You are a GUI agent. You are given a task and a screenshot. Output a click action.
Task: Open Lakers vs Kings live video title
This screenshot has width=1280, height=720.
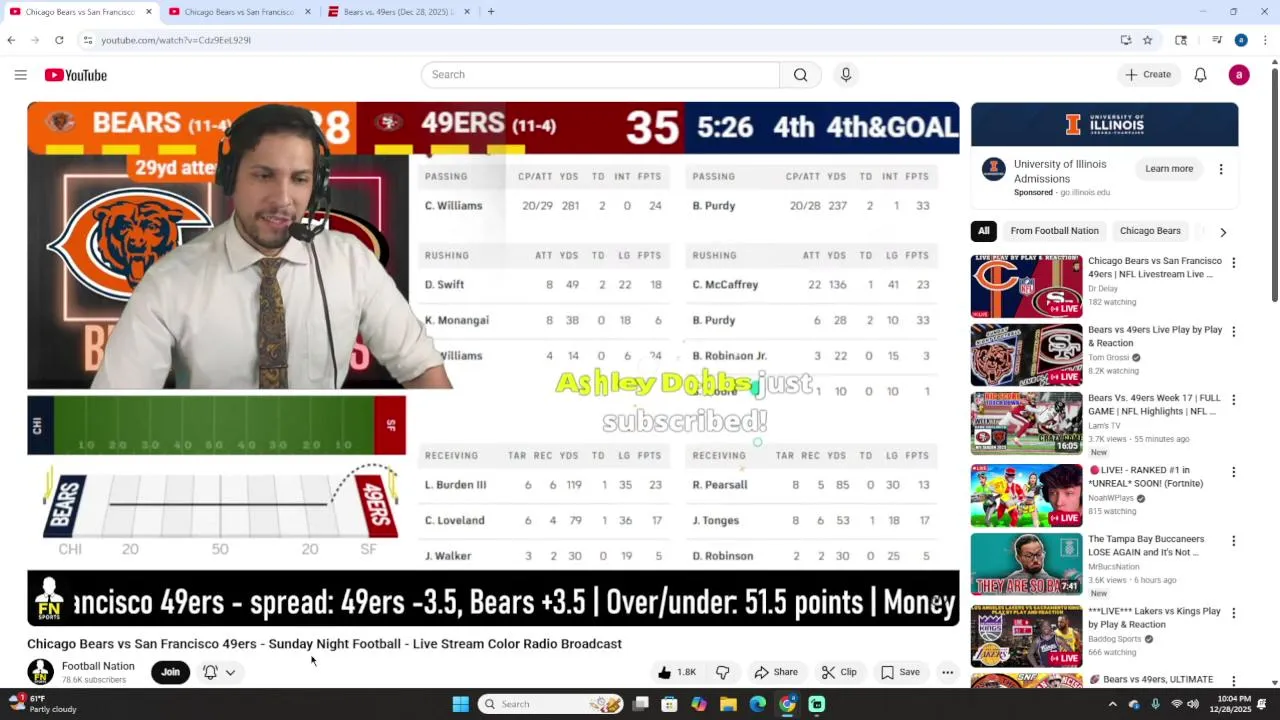pos(1154,617)
